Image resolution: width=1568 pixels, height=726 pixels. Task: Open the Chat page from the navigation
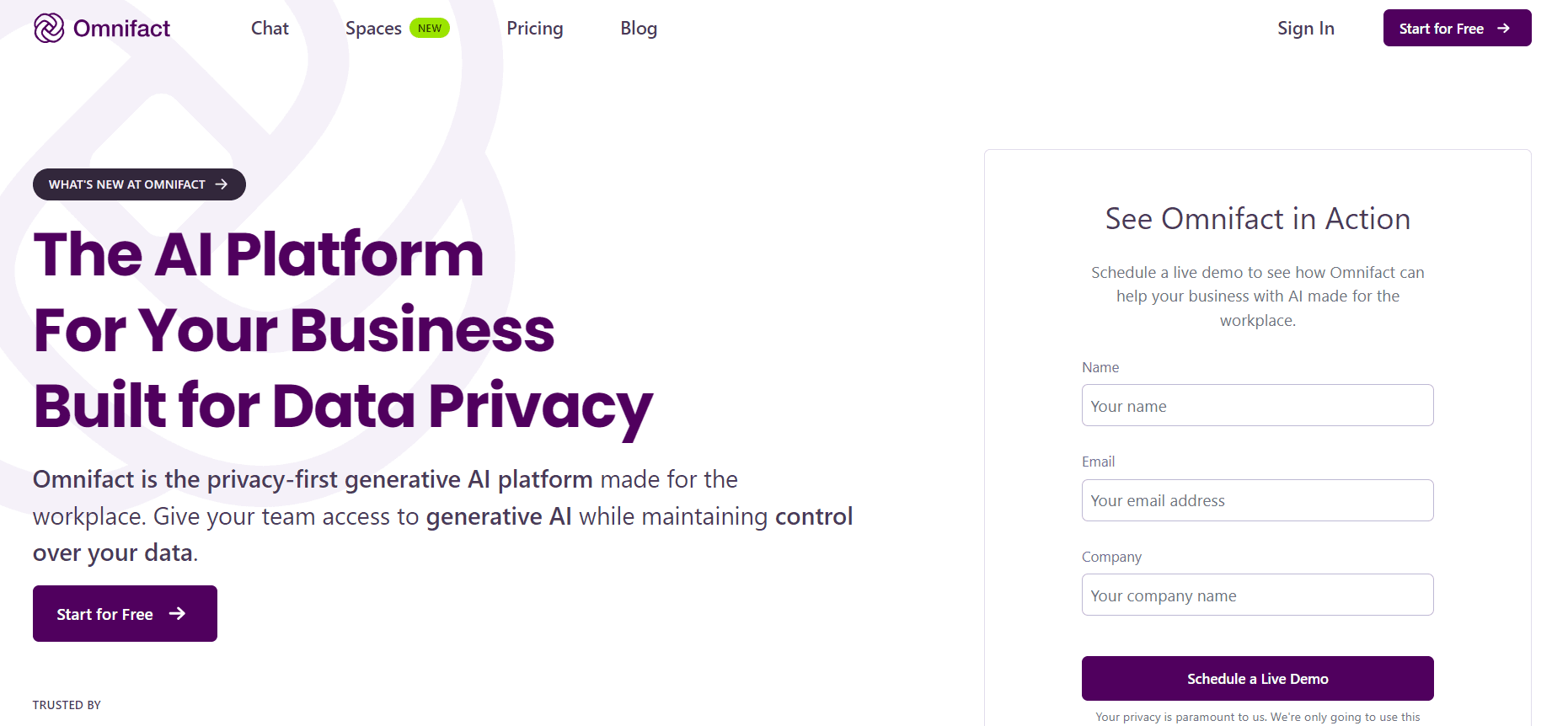pos(269,28)
